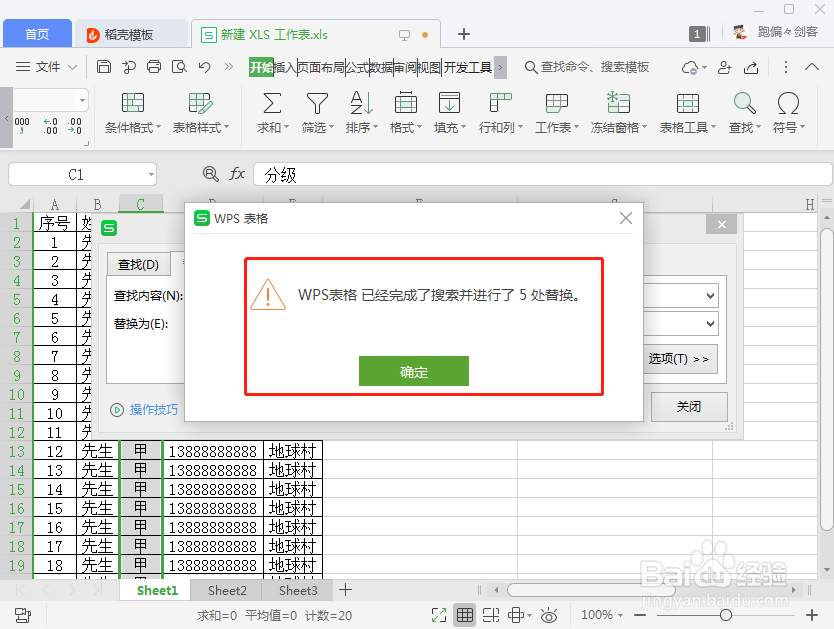This screenshot has width=834, height=629.
Task: Add a new sheet with plus button
Action: click(x=345, y=590)
